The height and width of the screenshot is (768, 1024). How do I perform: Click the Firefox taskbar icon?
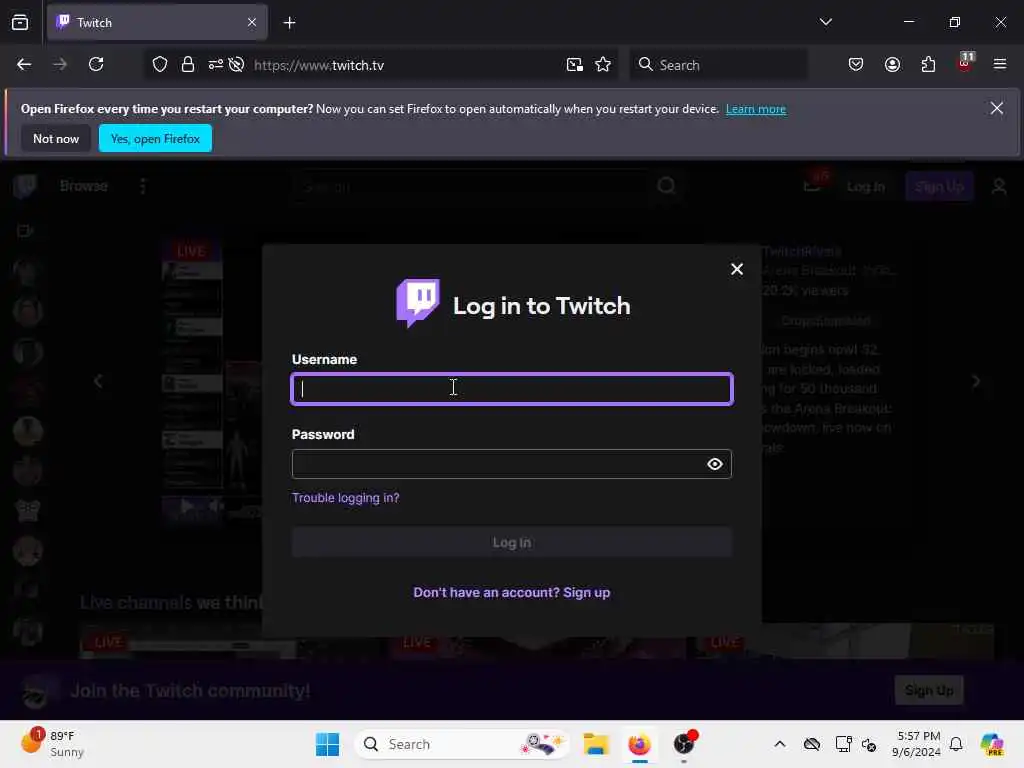coord(639,744)
